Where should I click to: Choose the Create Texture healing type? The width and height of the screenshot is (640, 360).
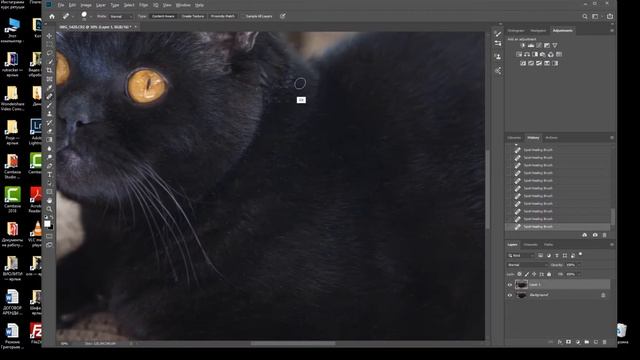point(193,16)
